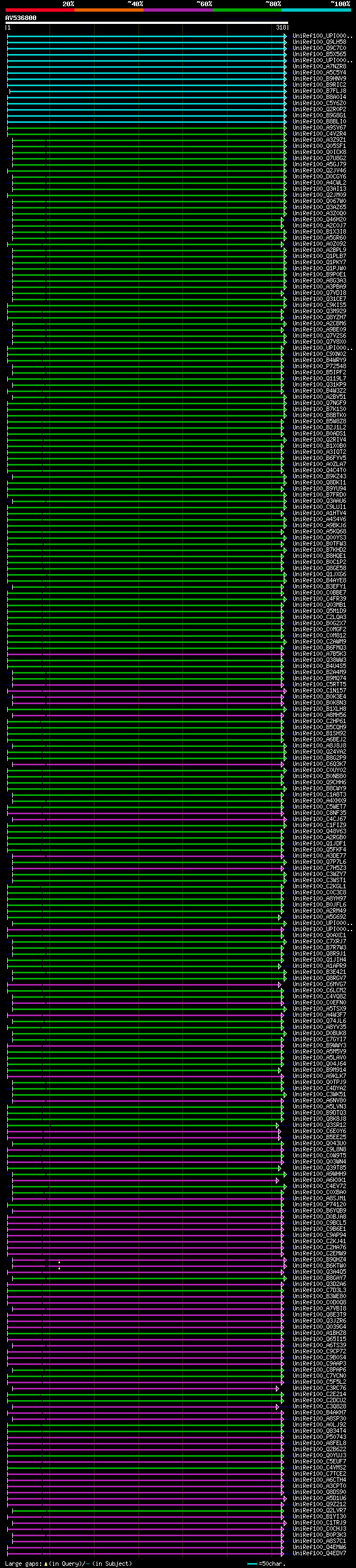Click the orange ~40% legend color bar
Viewport: 356px width, 1568px height.
pyautogui.click(x=109, y=10)
